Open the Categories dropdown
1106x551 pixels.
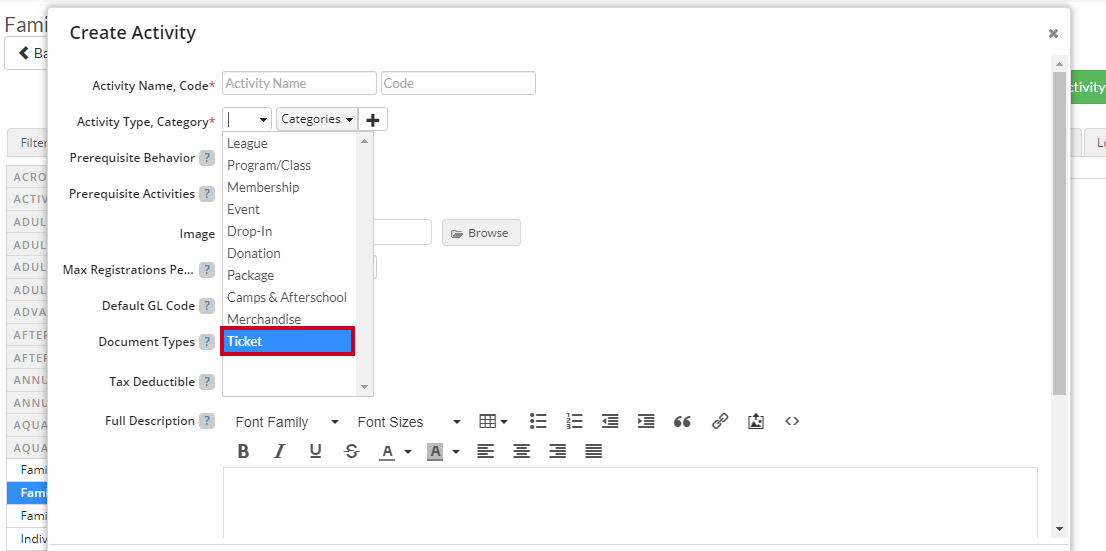click(x=317, y=119)
